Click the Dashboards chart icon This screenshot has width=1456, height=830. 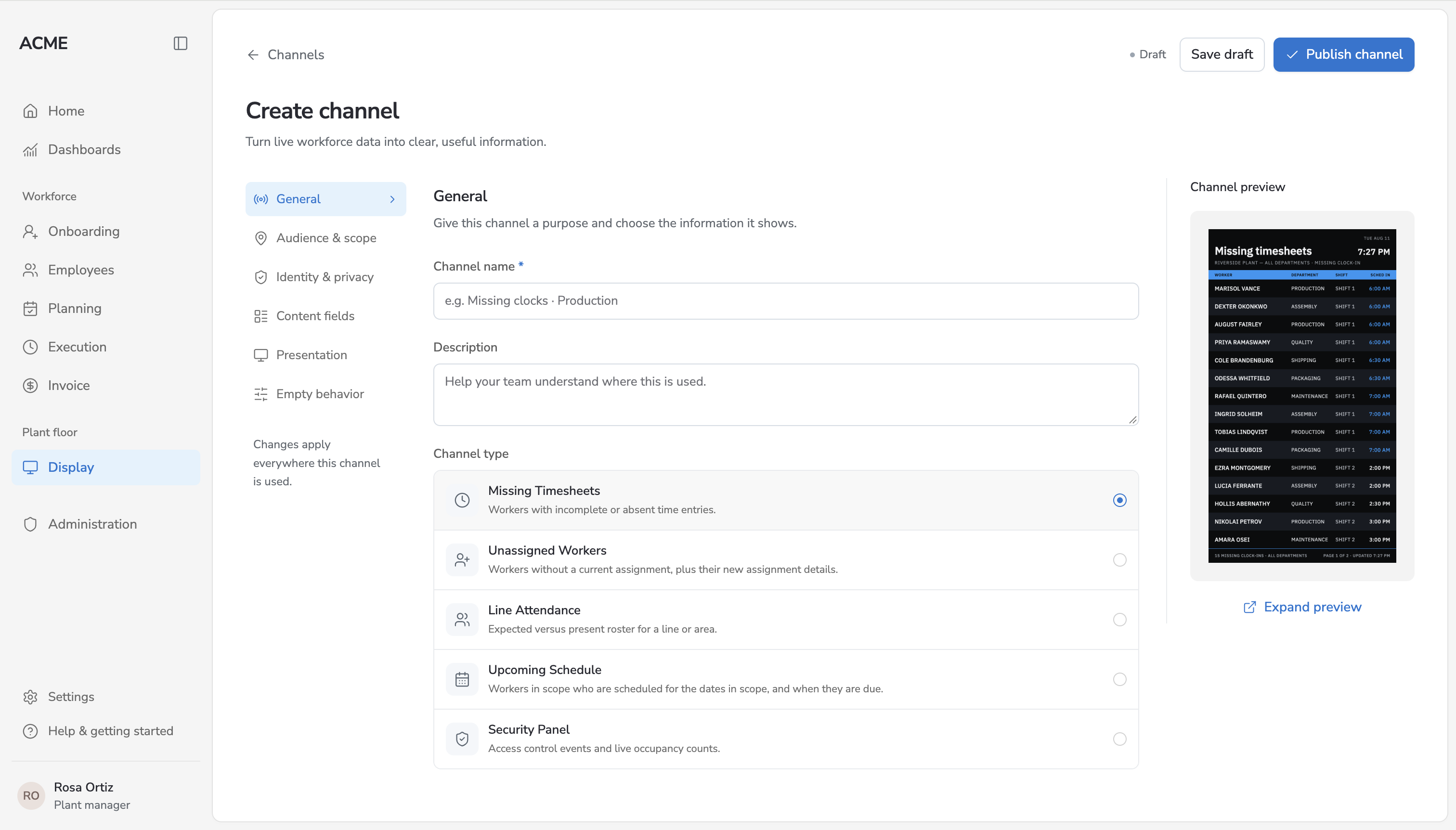point(30,150)
